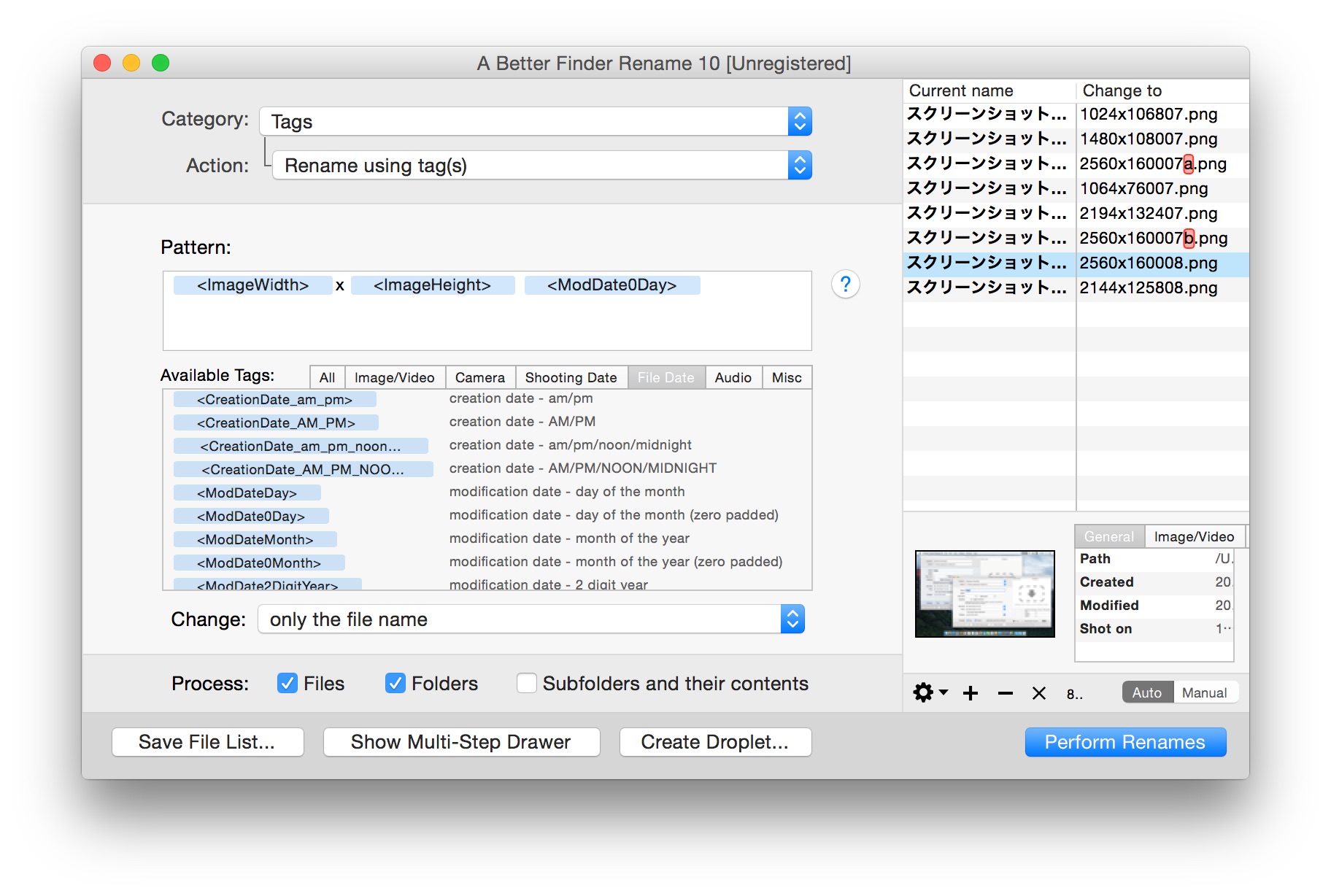1331x896 pixels.
Task: Click the ImageWidth token in the pattern
Action: pyautogui.click(x=252, y=285)
